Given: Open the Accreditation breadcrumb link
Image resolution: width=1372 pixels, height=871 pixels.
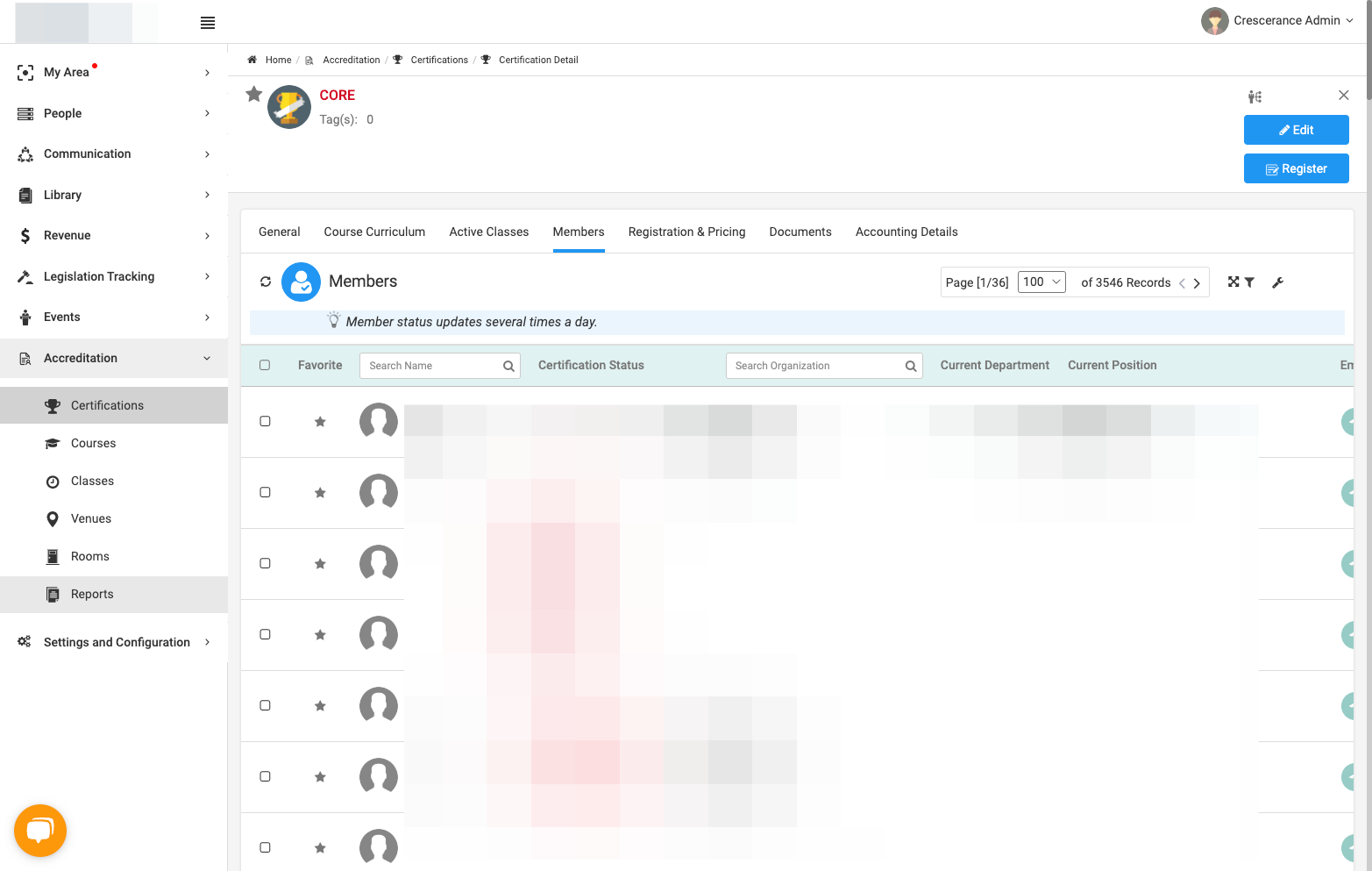Looking at the screenshot, I should [352, 60].
